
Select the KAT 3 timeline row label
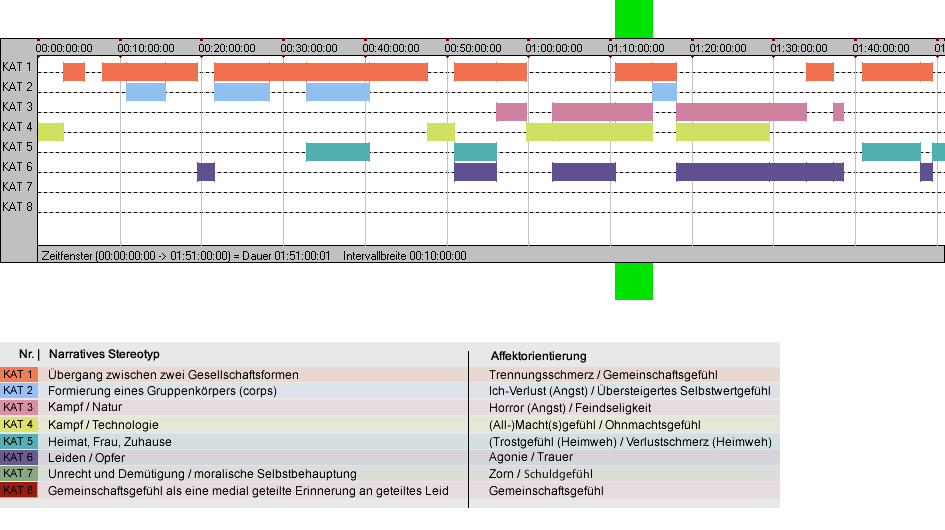[17, 107]
